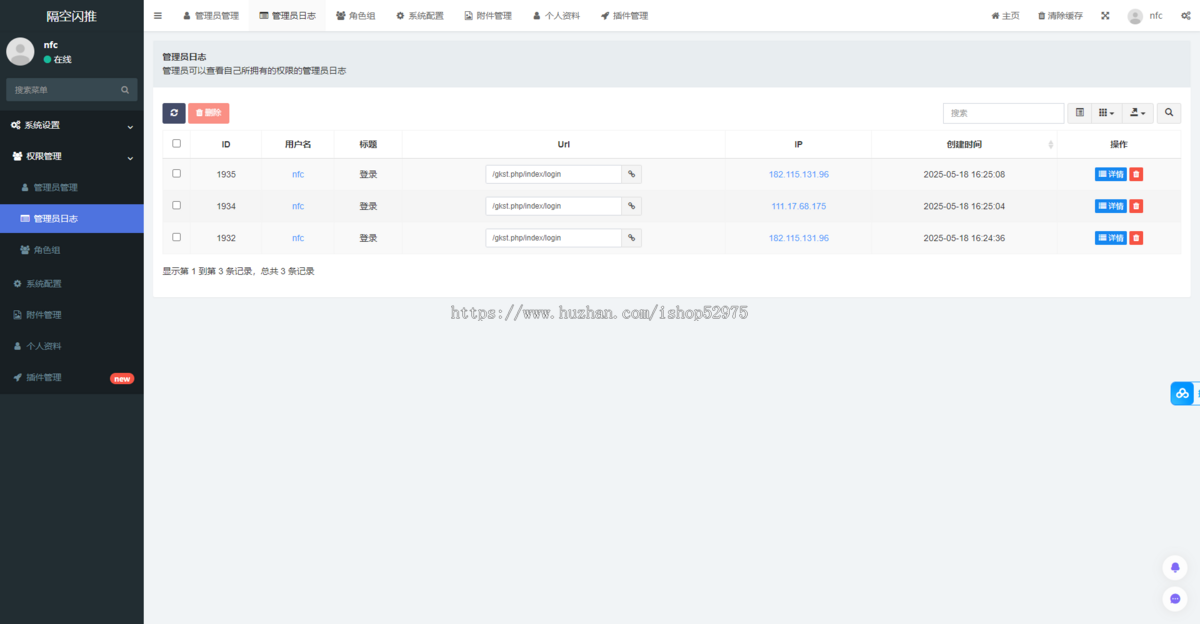
Task: Open the URL link icon for row 1934
Action: pyautogui.click(x=631, y=206)
